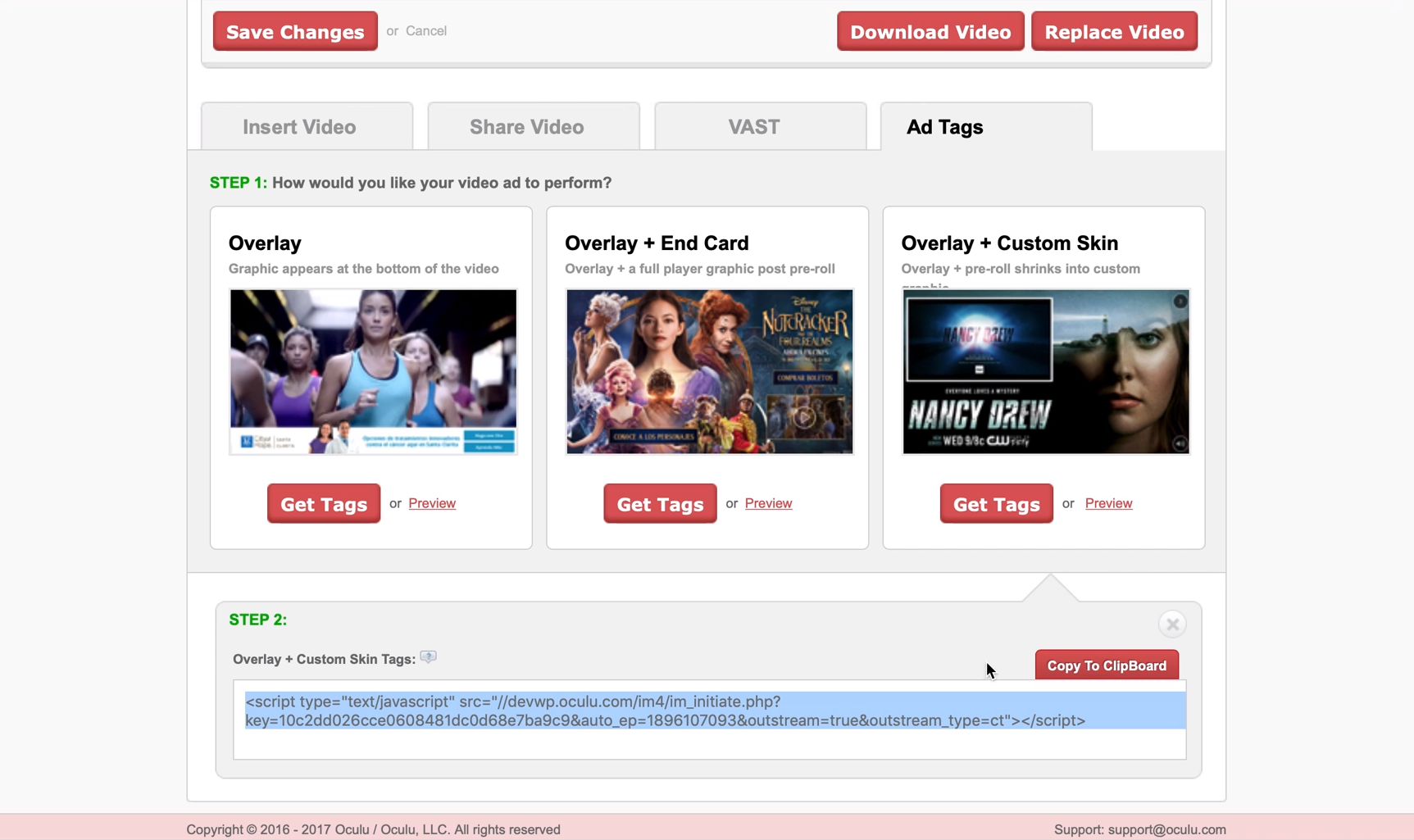
Task: Copy the tags with Copy To ClipBoard
Action: 1107,665
